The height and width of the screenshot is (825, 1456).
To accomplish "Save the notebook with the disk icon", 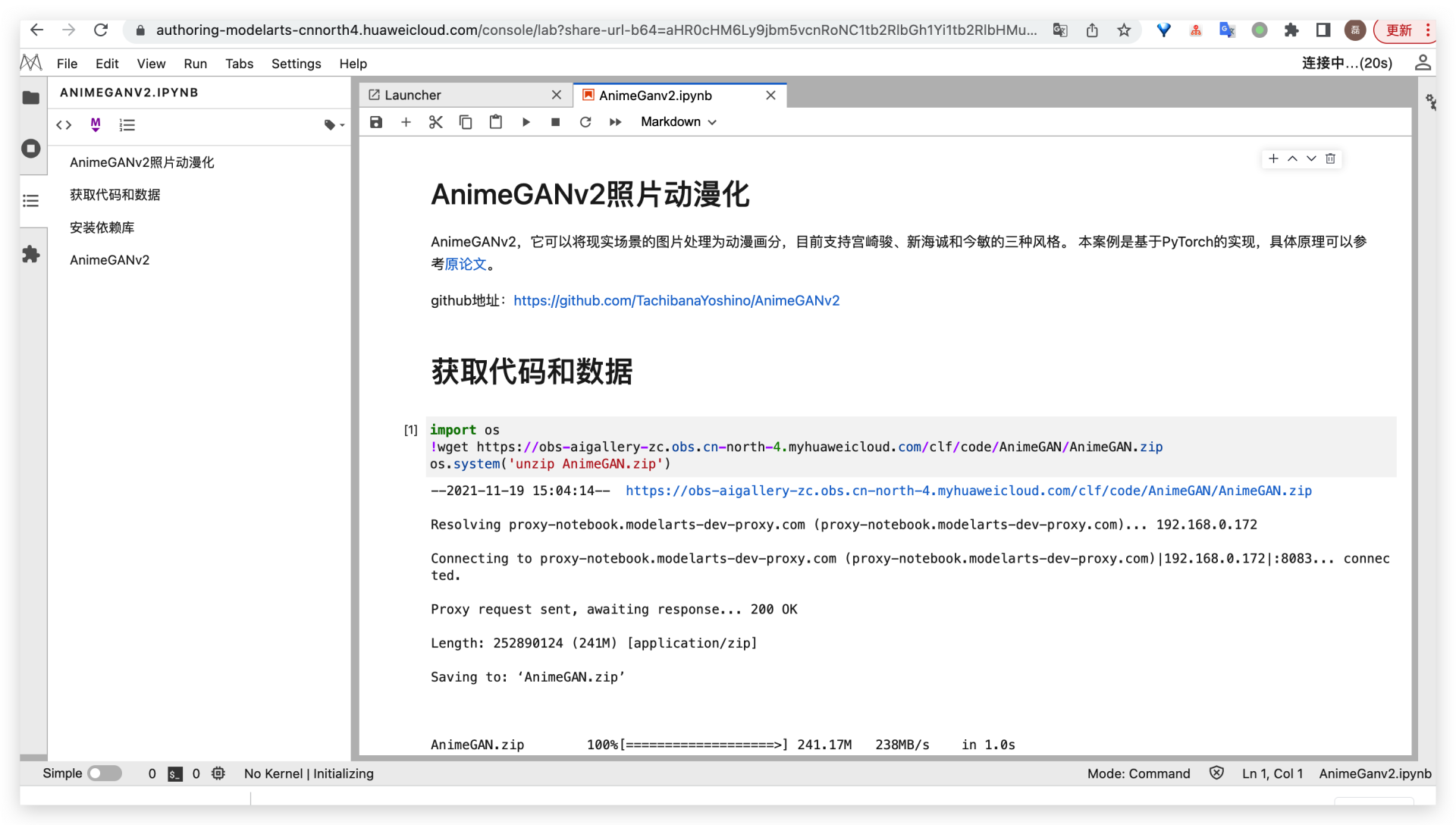I will (376, 122).
